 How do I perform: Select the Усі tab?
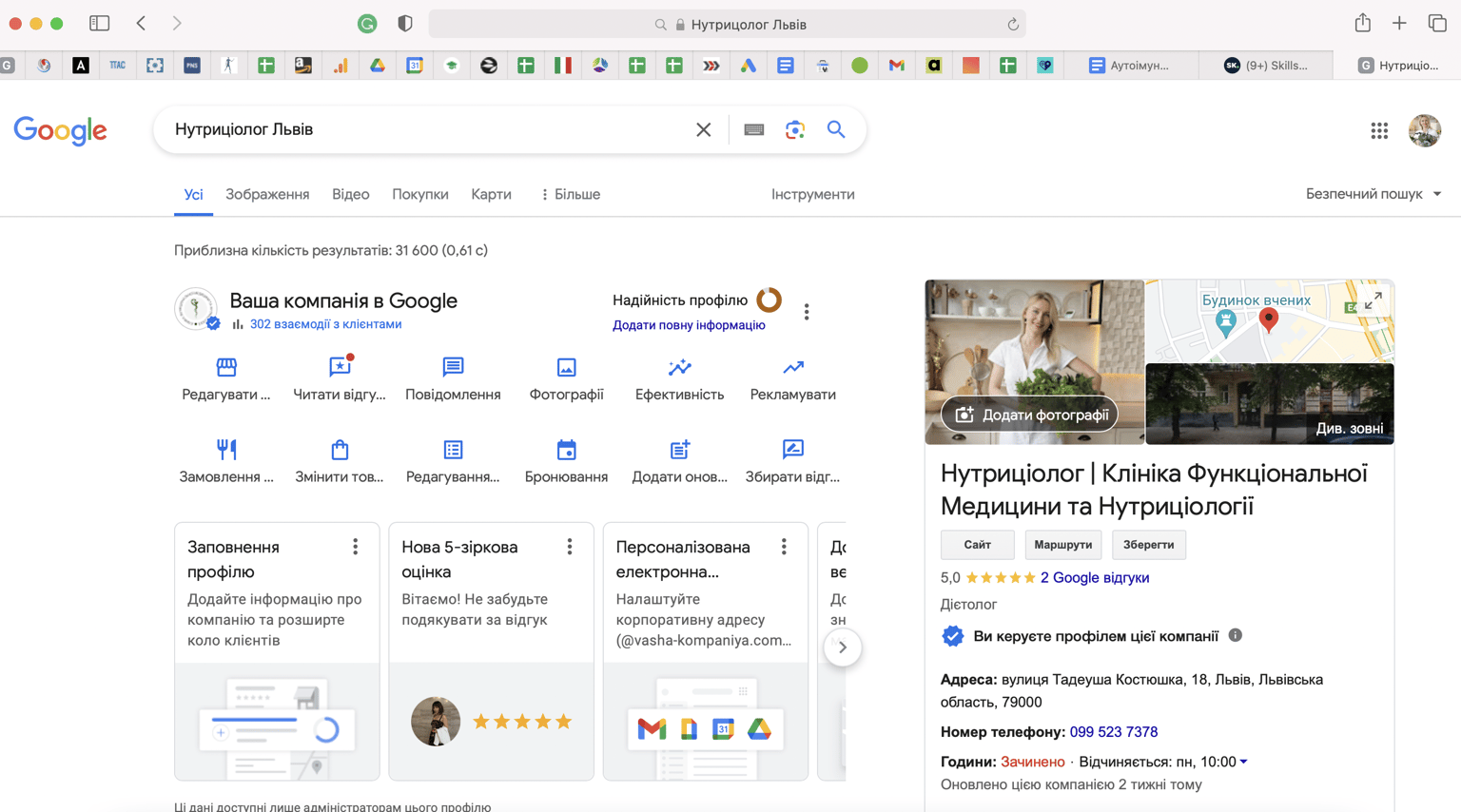click(193, 194)
